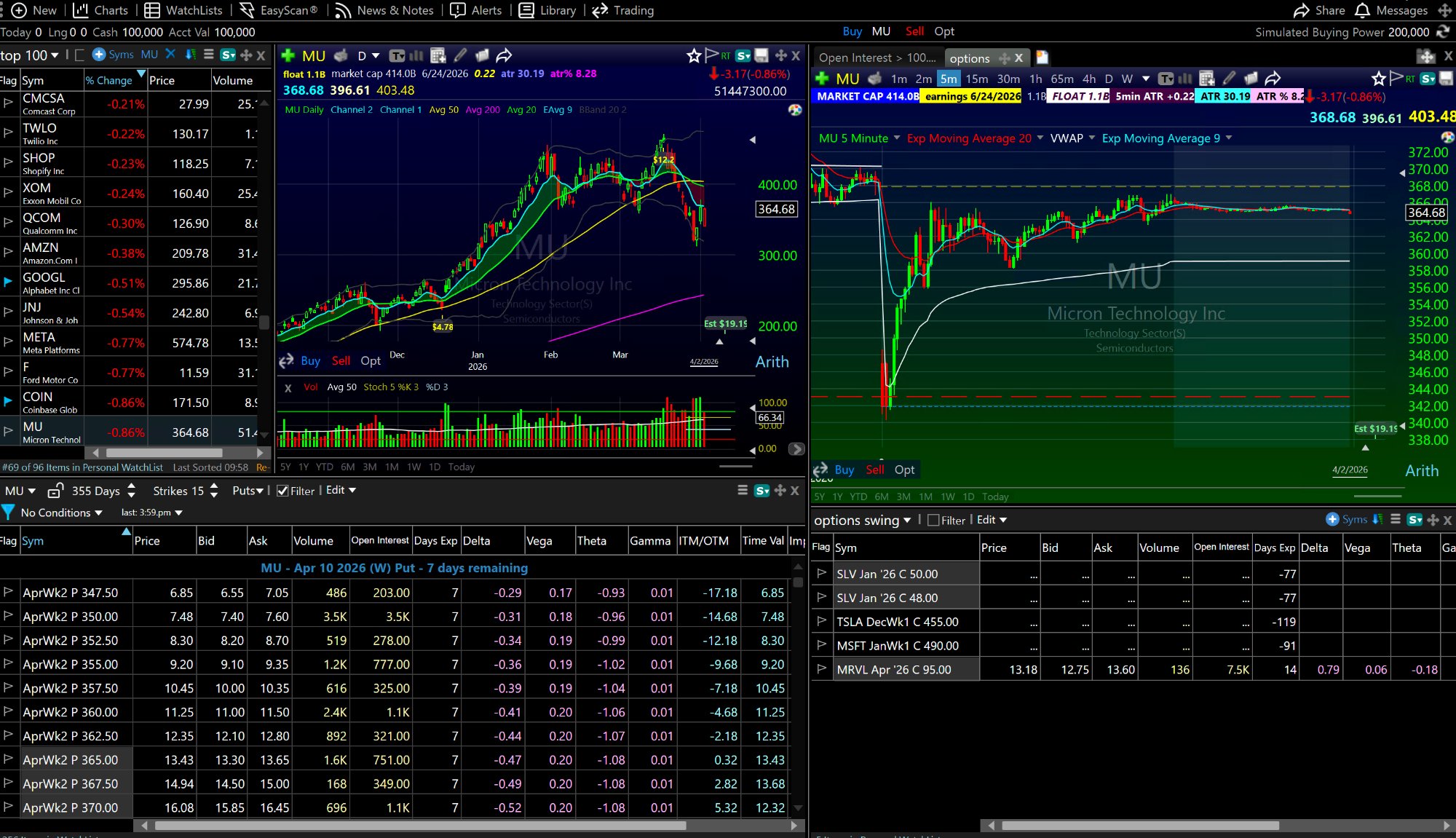This screenshot has width=1456, height=838.
Task: Click Opt below the daily chart
Action: [371, 360]
